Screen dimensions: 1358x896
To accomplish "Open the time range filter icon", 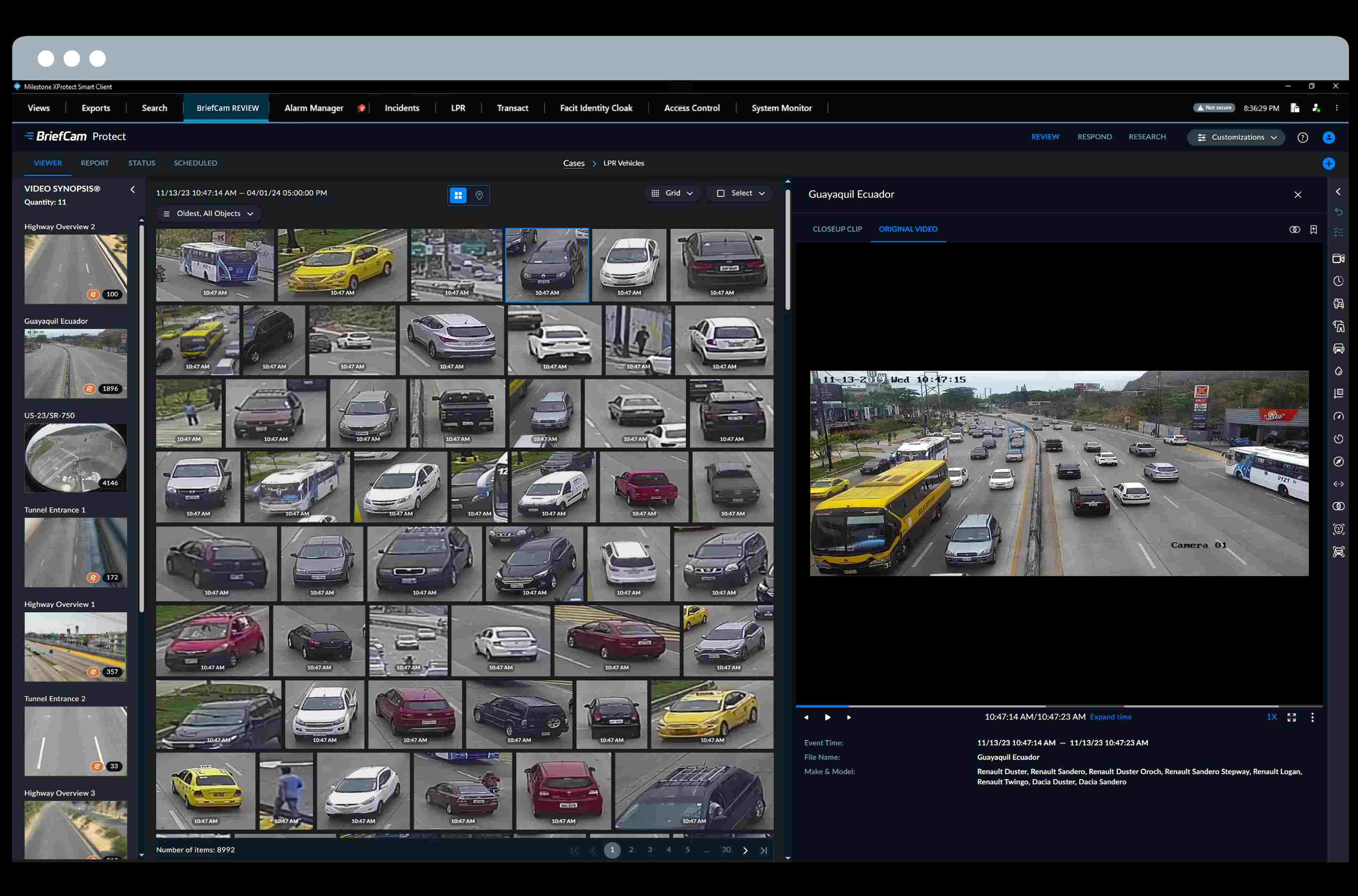I will [1338, 281].
